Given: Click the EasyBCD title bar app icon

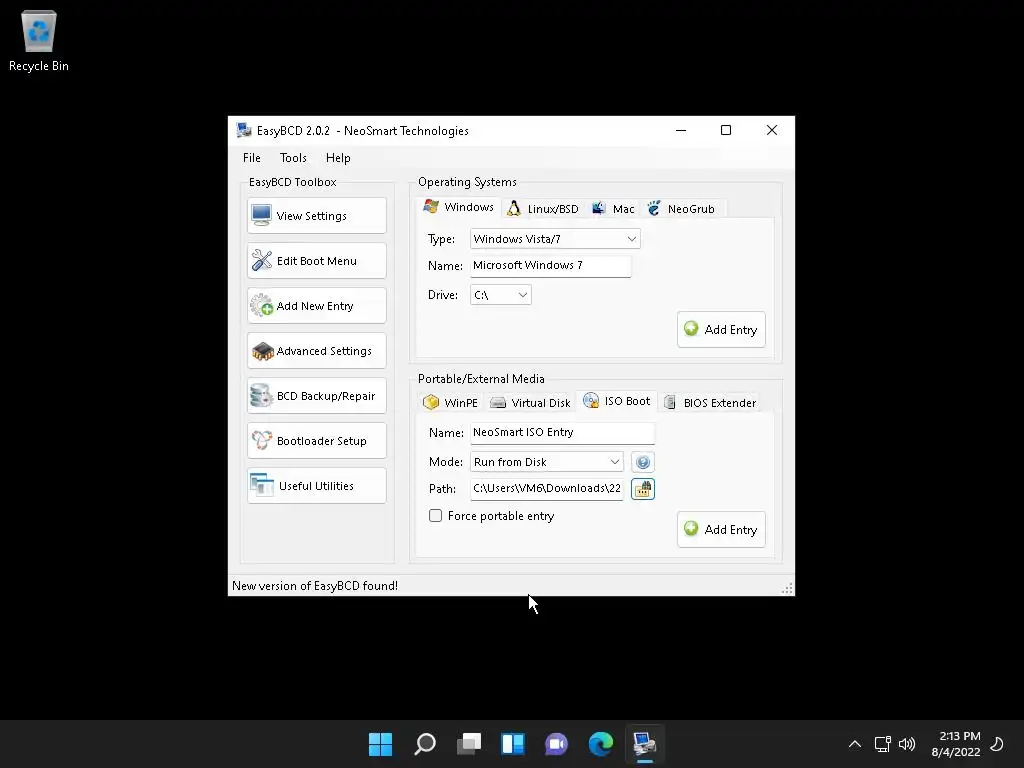Looking at the screenshot, I should pos(244,131).
